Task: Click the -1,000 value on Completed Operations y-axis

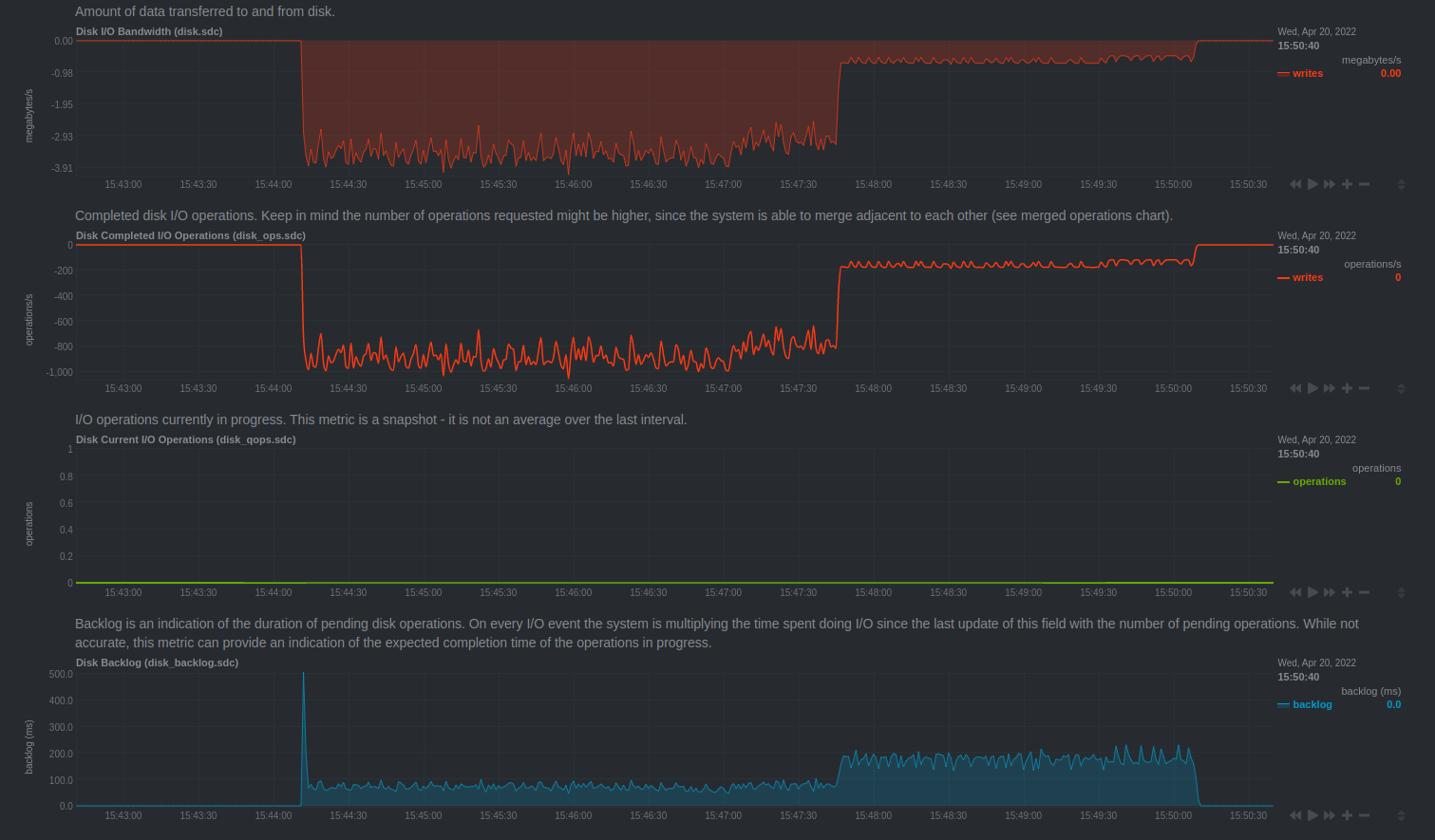Action: (60, 372)
